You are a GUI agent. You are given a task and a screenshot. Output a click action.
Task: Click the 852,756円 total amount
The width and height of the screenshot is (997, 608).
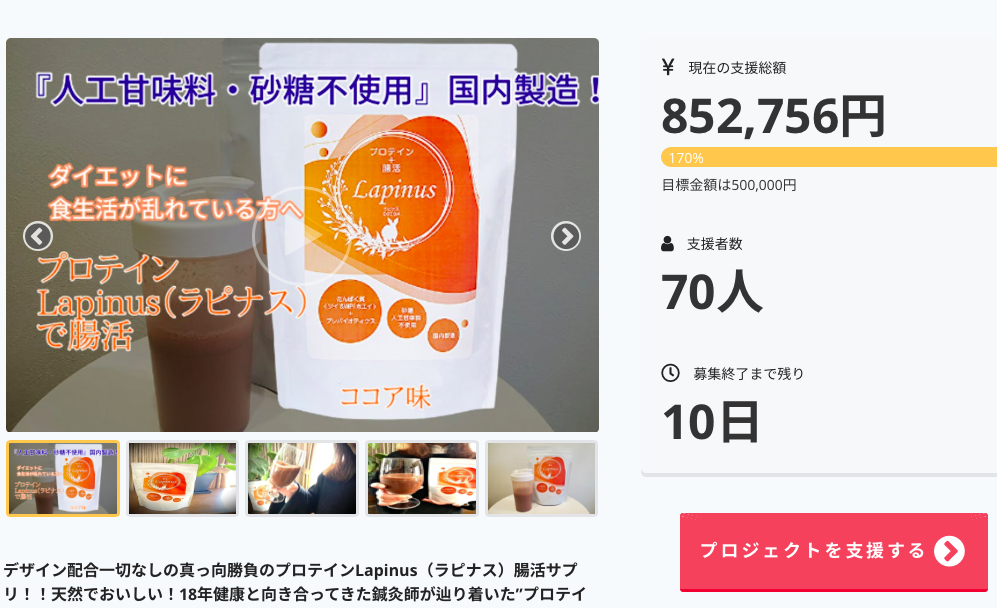click(773, 116)
